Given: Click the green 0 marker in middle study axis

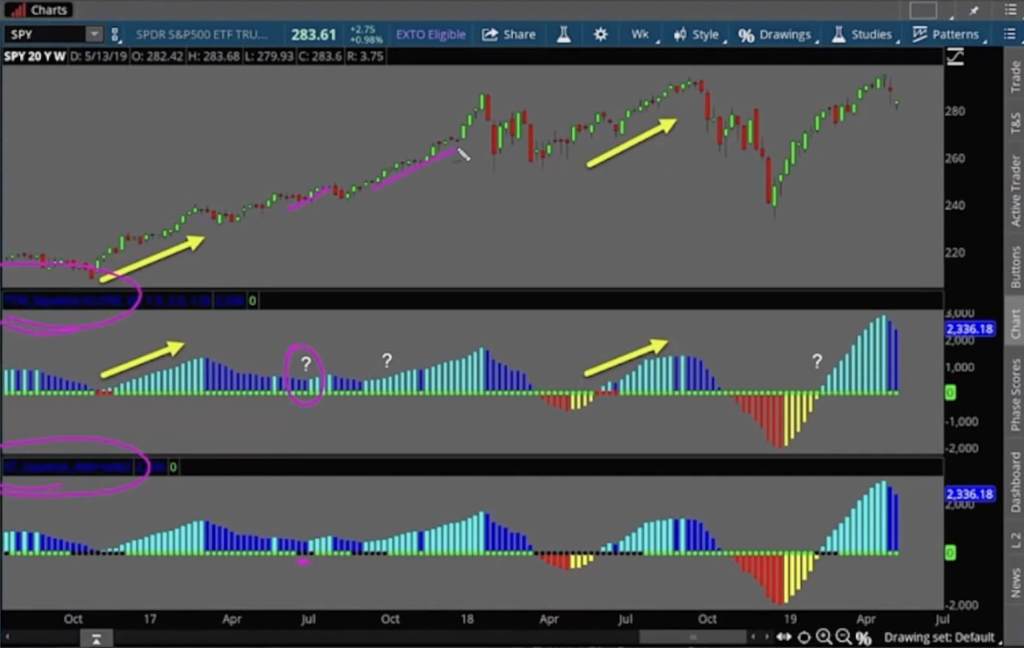Looking at the screenshot, I should [x=950, y=393].
